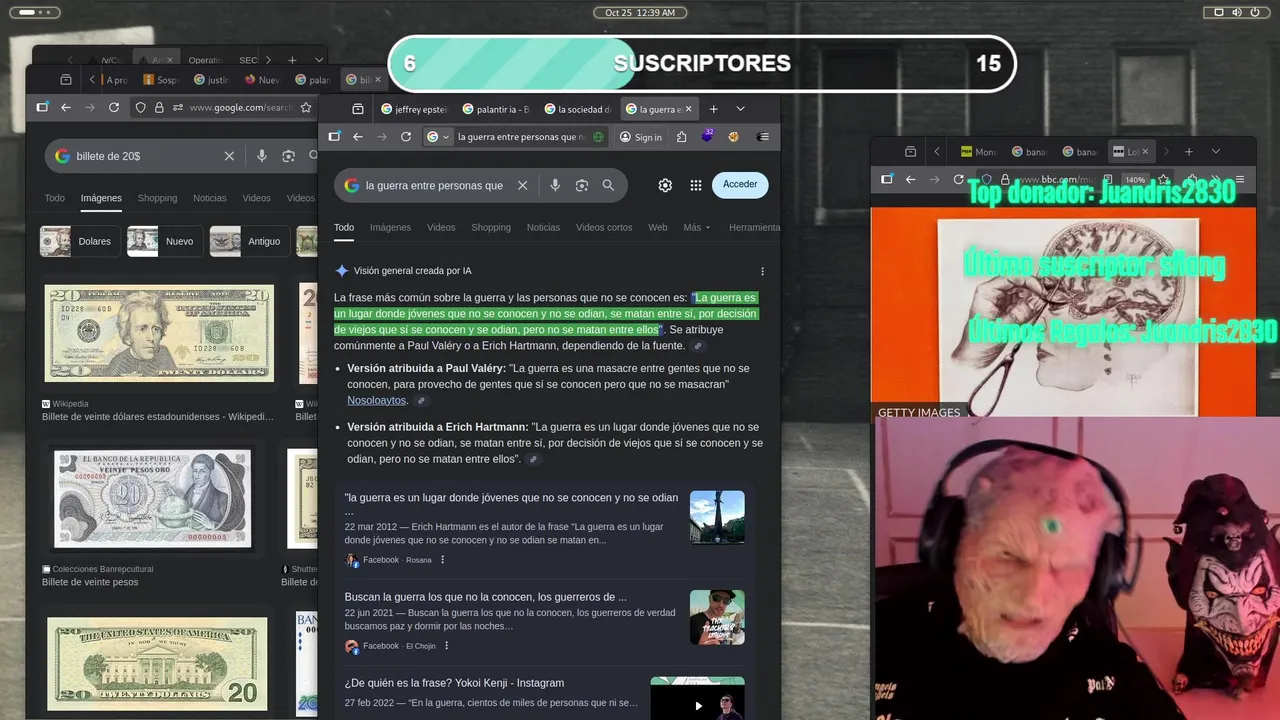The image size is (1280, 720).
Task: Select the Noticias filter in the billete search
Action: 210,198
